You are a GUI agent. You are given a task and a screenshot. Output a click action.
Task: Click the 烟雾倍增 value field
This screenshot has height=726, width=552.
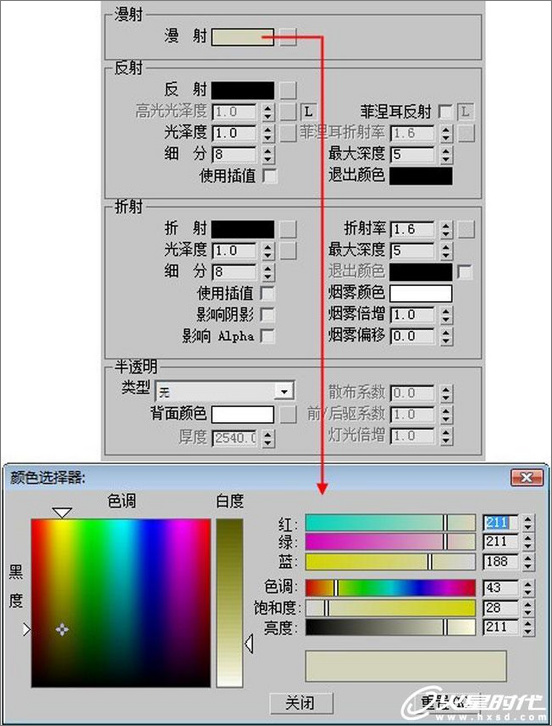tap(413, 315)
